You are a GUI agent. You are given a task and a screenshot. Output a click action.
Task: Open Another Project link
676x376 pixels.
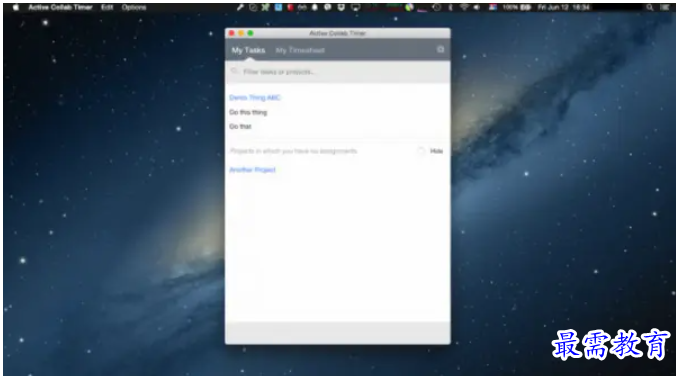tap(252, 170)
